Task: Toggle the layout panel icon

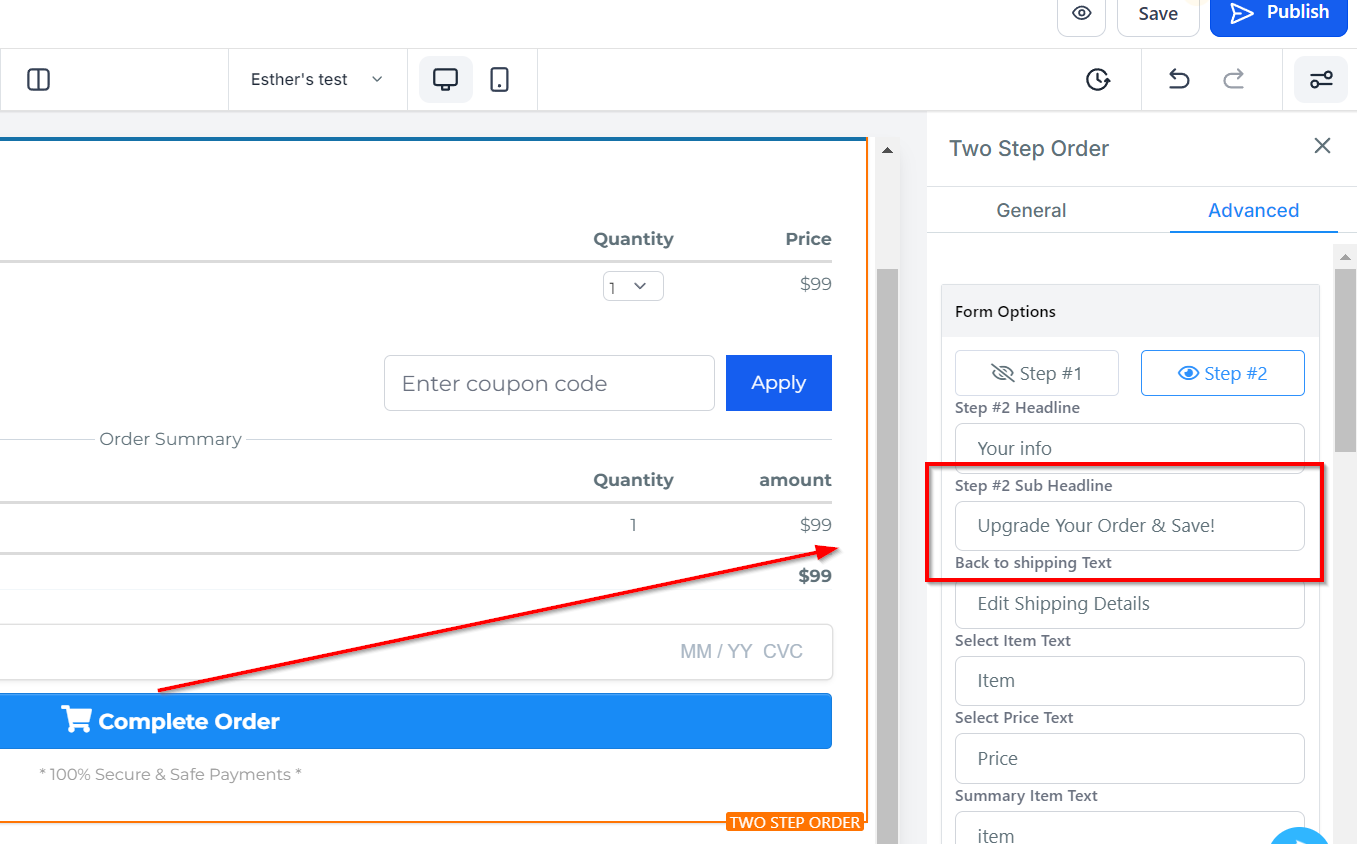Action: pos(39,79)
